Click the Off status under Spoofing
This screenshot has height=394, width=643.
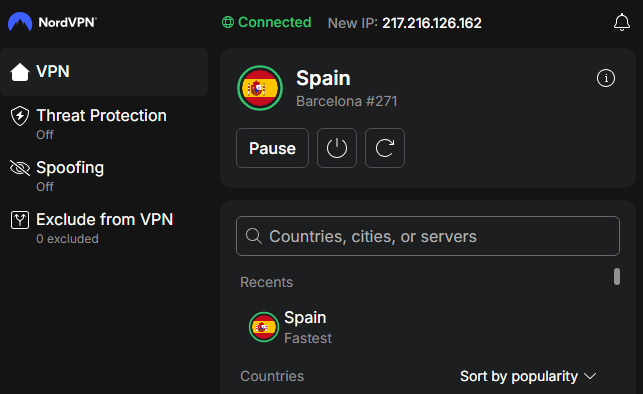click(45, 187)
